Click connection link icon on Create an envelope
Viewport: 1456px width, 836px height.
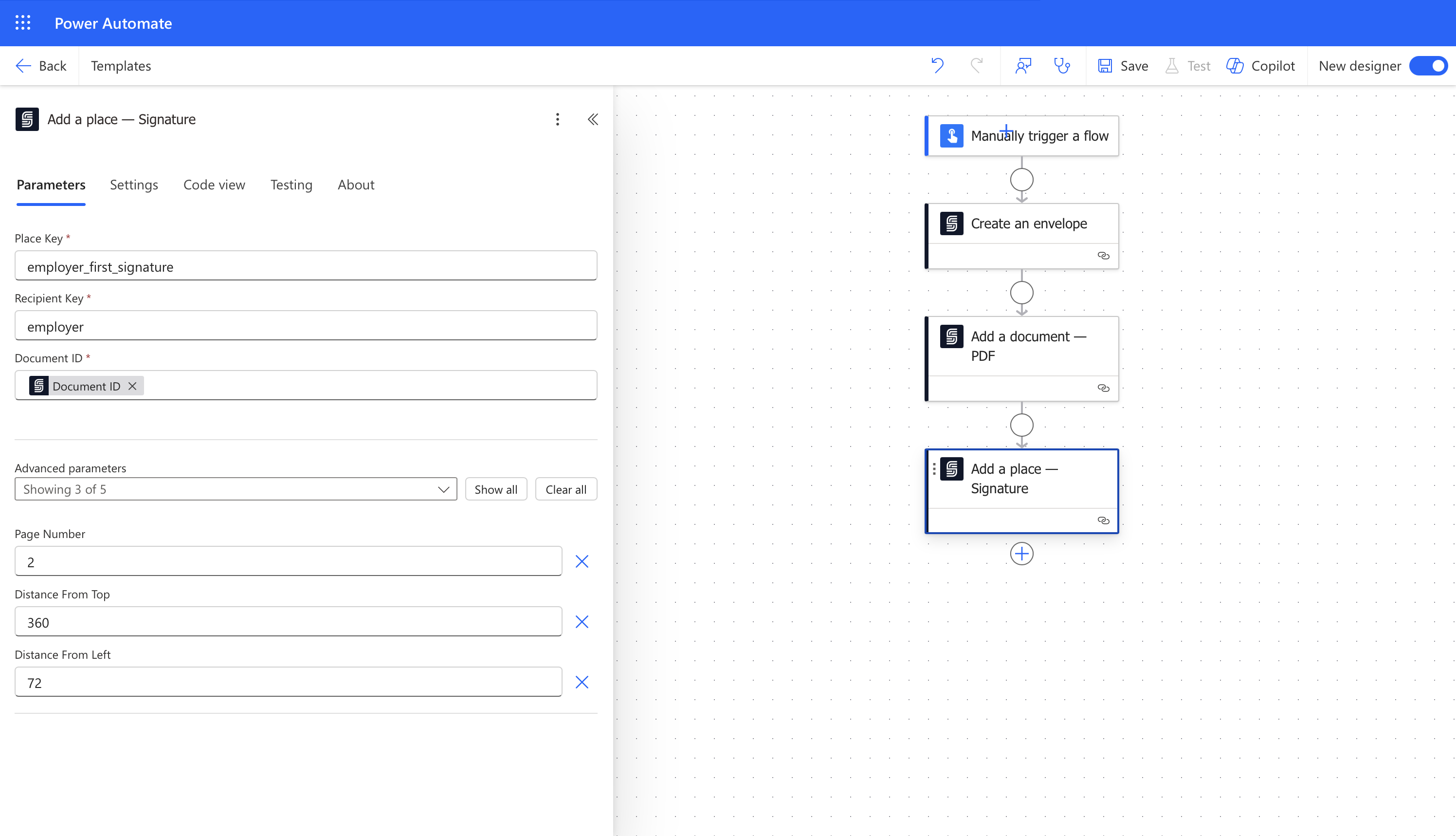[1103, 256]
